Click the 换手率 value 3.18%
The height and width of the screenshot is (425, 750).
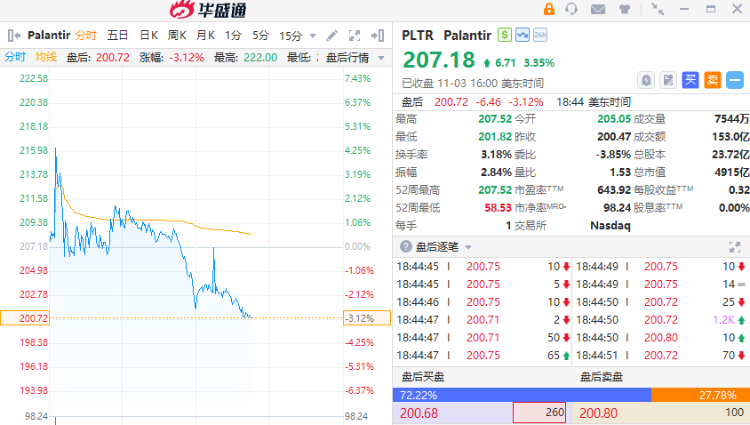[x=496, y=154]
